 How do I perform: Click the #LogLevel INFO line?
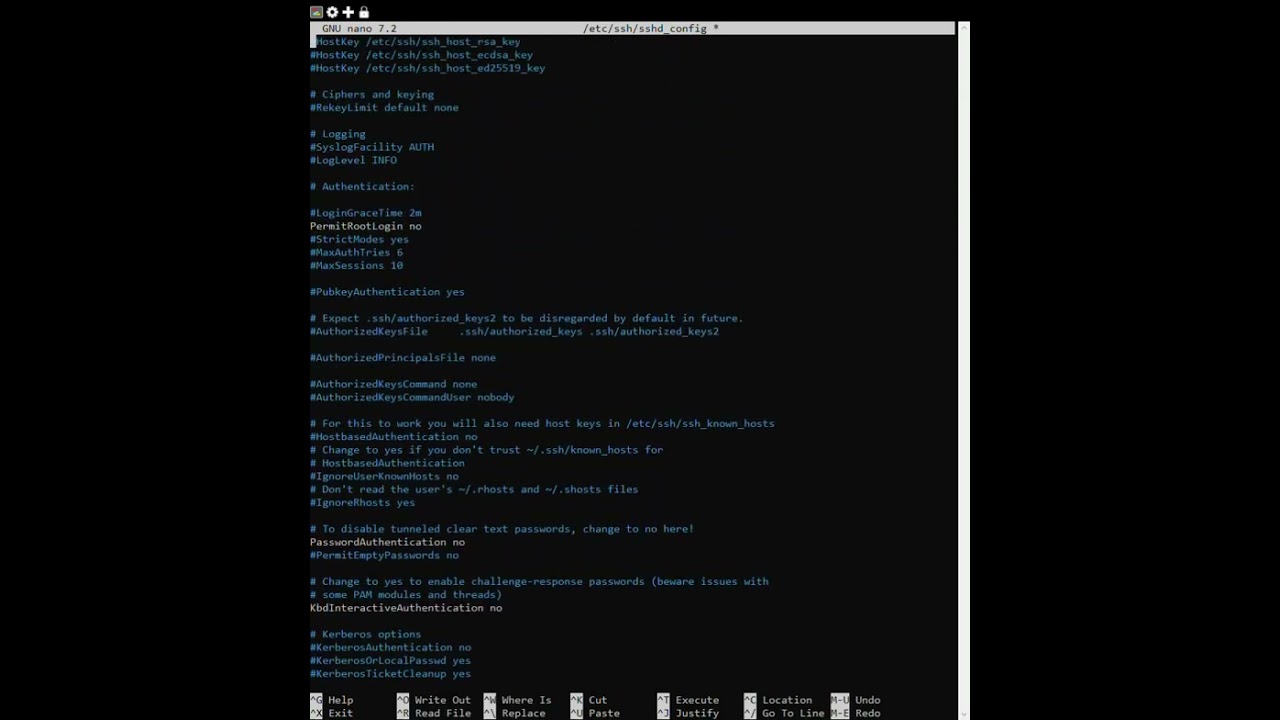pyautogui.click(x=353, y=160)
